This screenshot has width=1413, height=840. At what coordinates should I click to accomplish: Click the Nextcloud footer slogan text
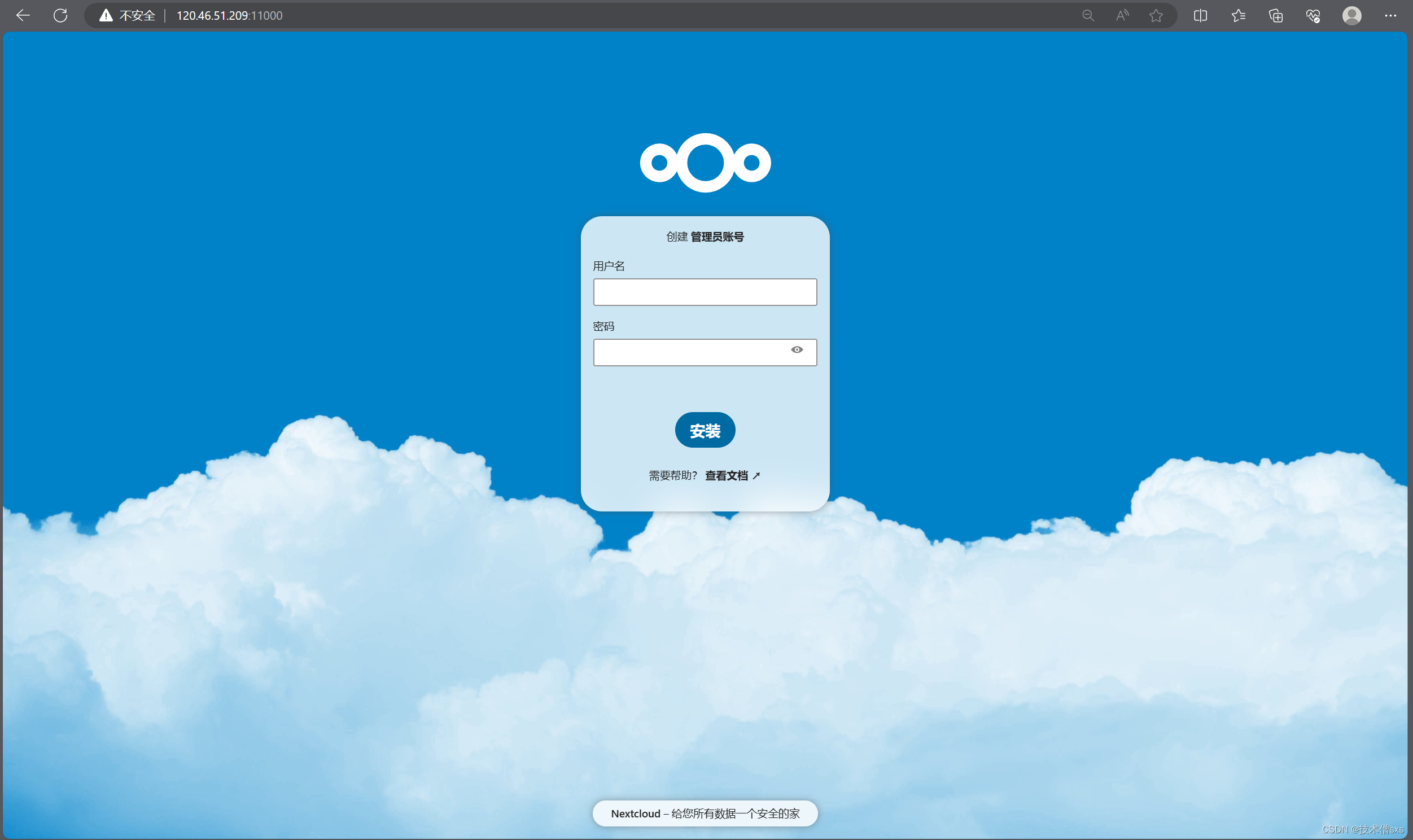pos(705,813)
